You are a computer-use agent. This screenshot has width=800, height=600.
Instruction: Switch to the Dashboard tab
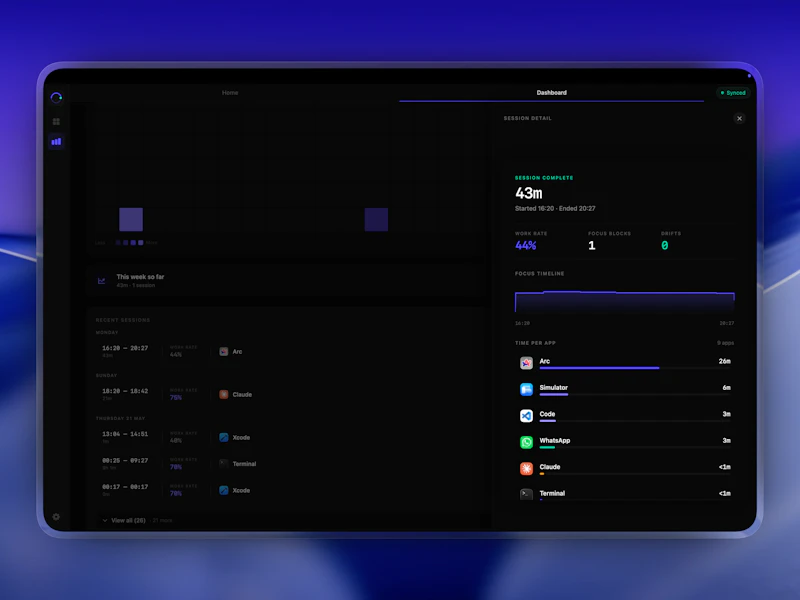pos(552,92)
